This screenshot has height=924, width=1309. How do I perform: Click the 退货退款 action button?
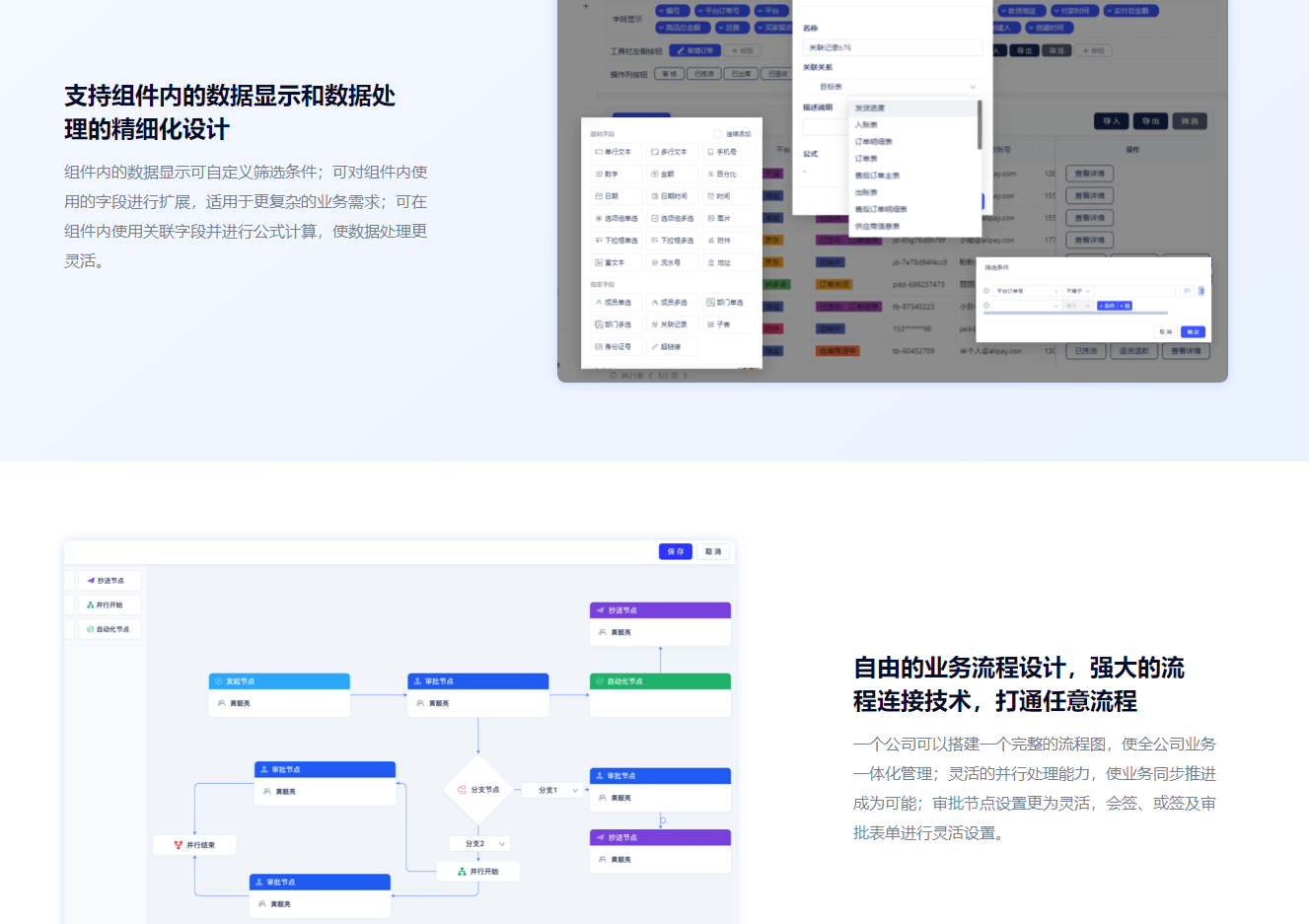tap(1133, 351)
